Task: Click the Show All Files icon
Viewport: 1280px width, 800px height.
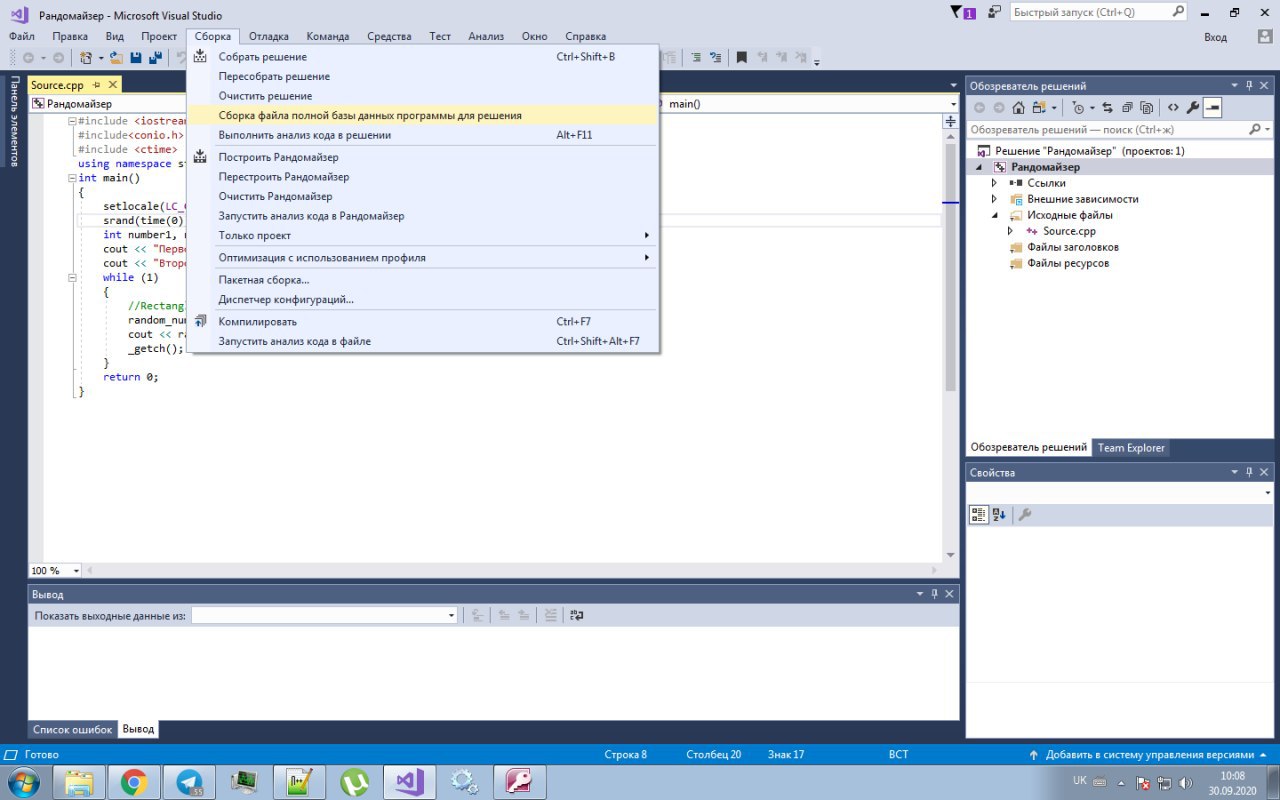Action: pos(1146,108)
